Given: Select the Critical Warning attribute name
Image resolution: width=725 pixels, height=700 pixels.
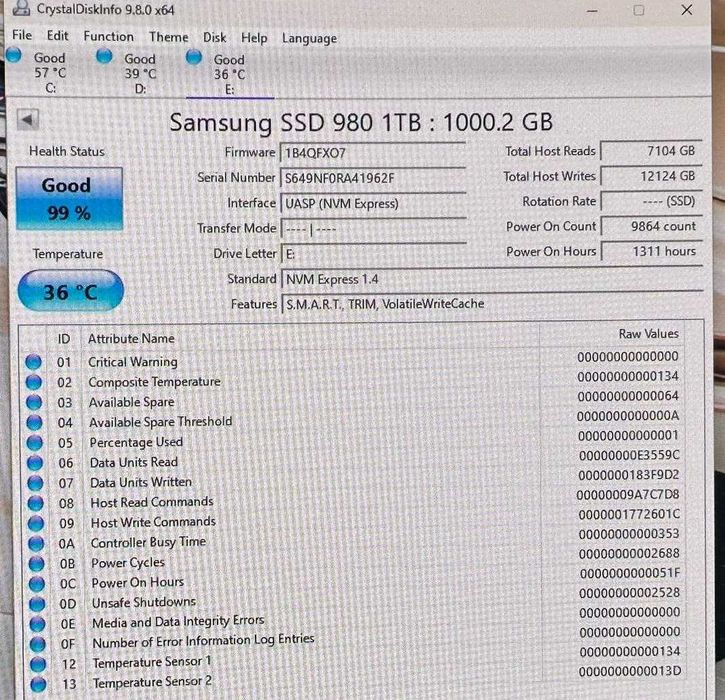Looking at the screenshot, I should pos(133,362).
